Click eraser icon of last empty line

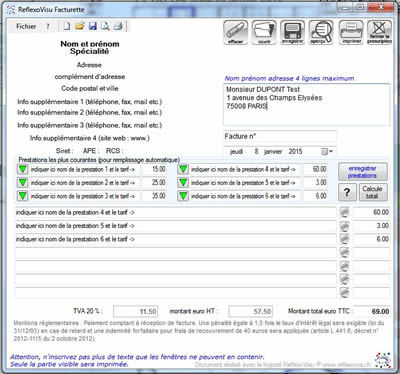point(344,293)
